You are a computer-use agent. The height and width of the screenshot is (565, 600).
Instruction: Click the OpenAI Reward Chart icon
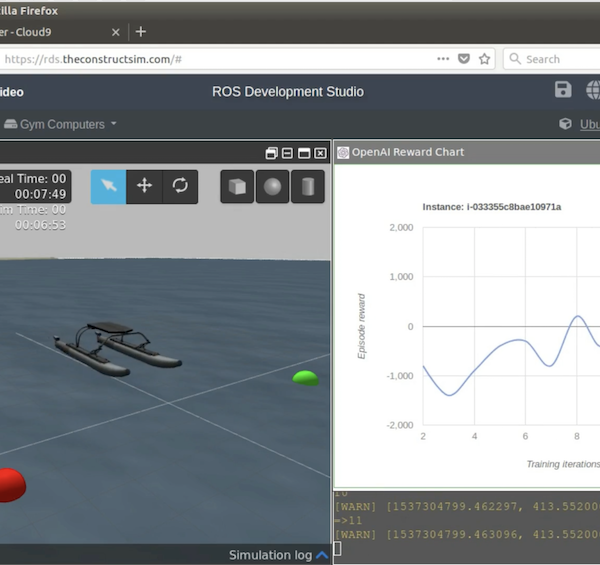tap(343, 153)
